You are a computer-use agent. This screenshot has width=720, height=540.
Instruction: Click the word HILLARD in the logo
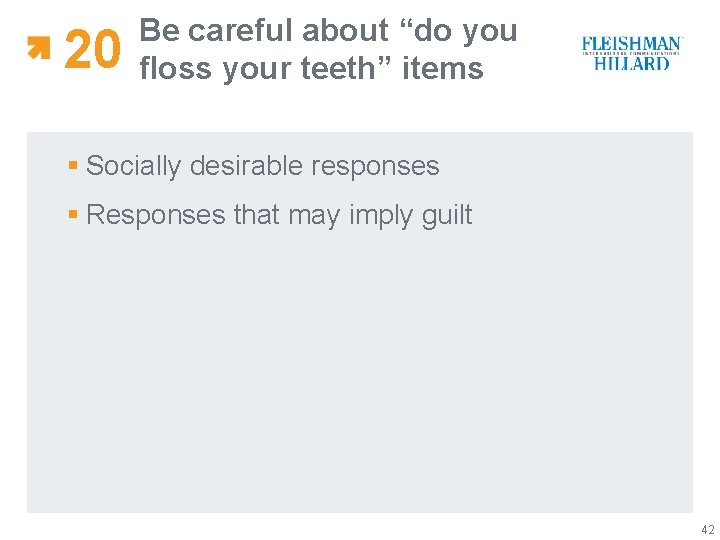click(632, 64)
